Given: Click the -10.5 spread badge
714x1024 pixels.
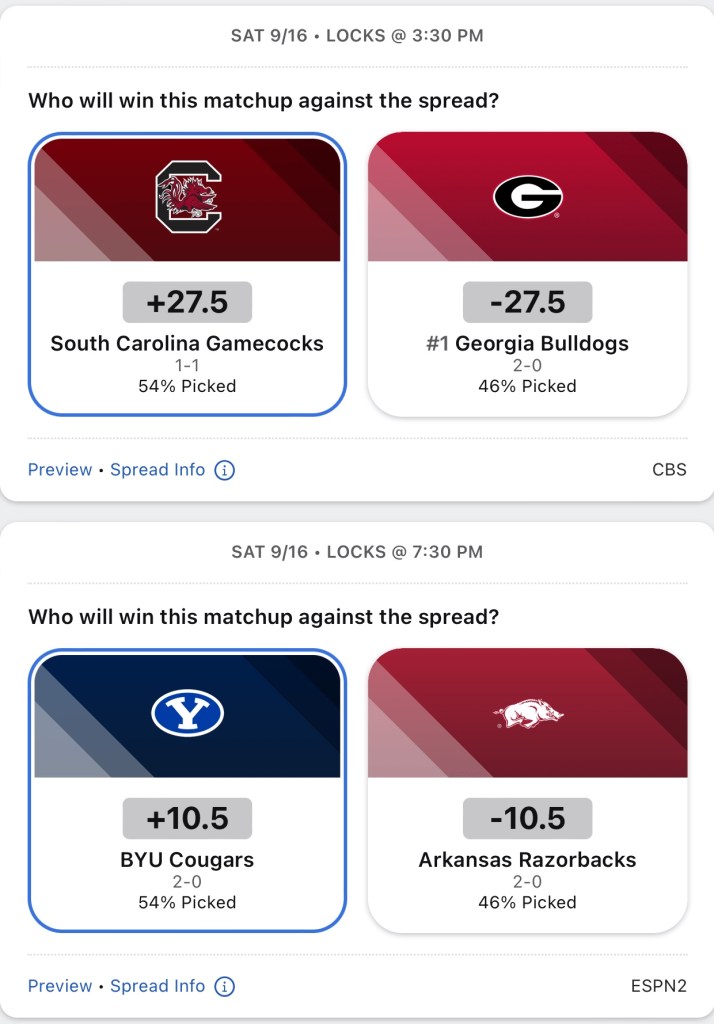Looking at the screenshot, I should (527, 819).
